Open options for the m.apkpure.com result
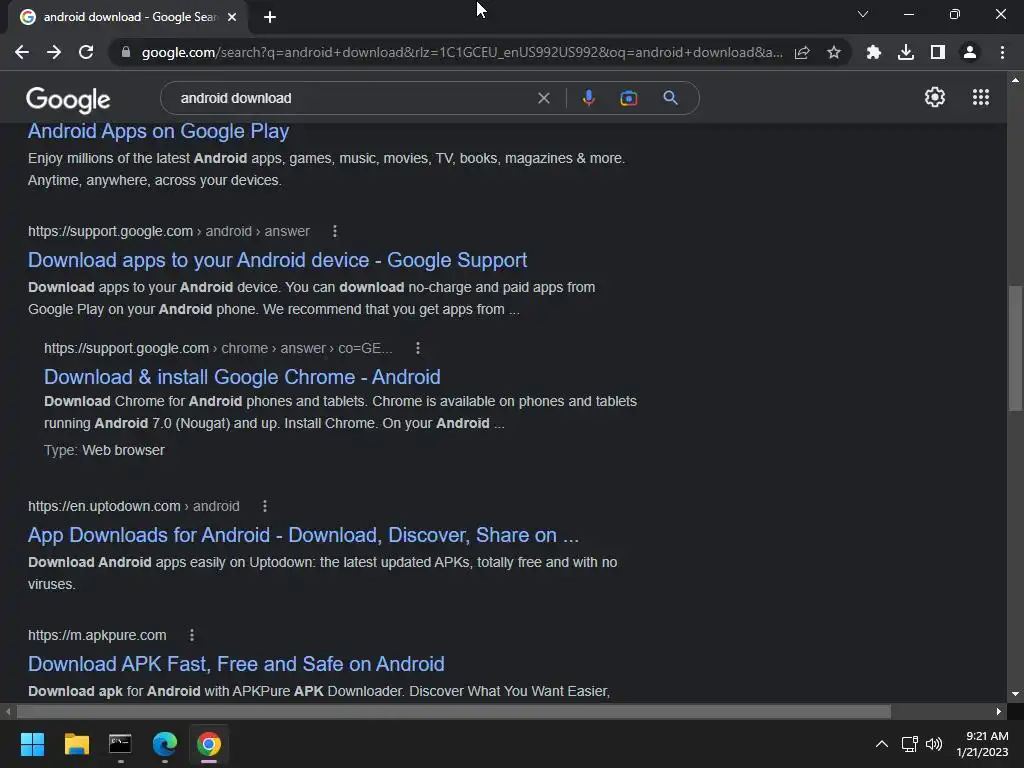This screenshot has width=1024, height=768. 191,635
